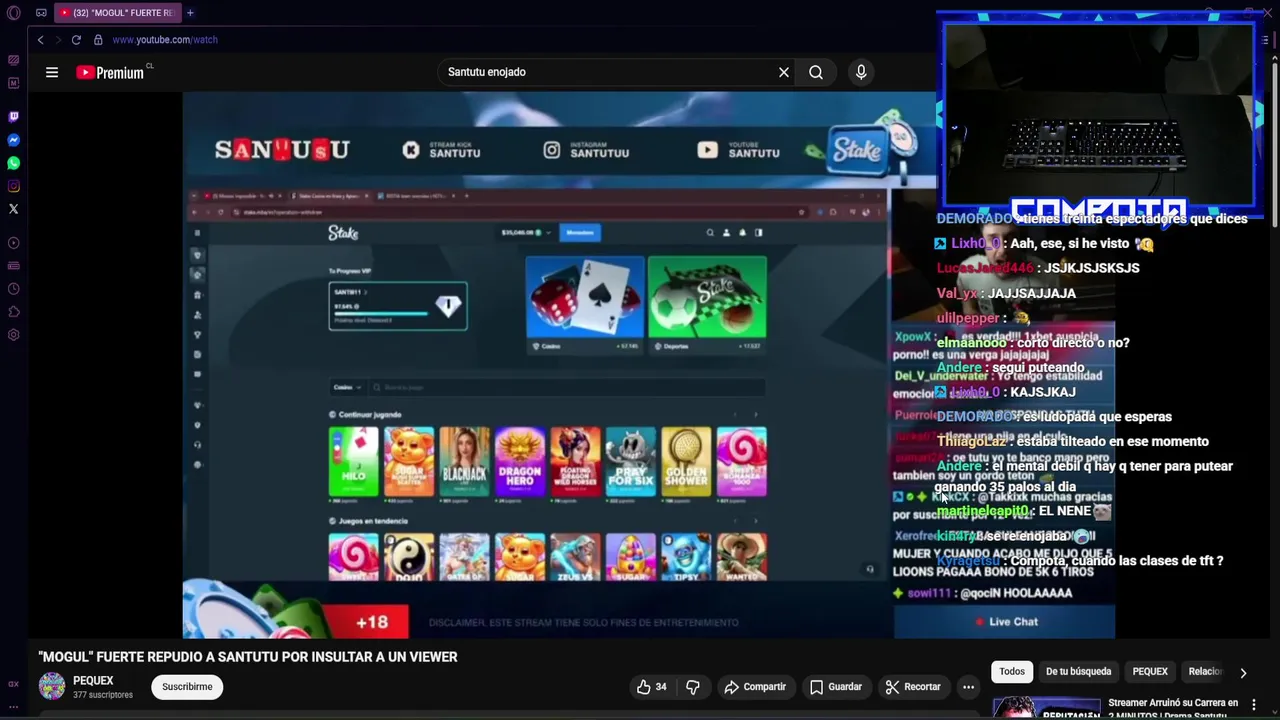Image resolution: width=1280 pixels, height=720 pixels.
Task: Open options menu for Streamer Arruinó video
Action: pos(1254,705)
